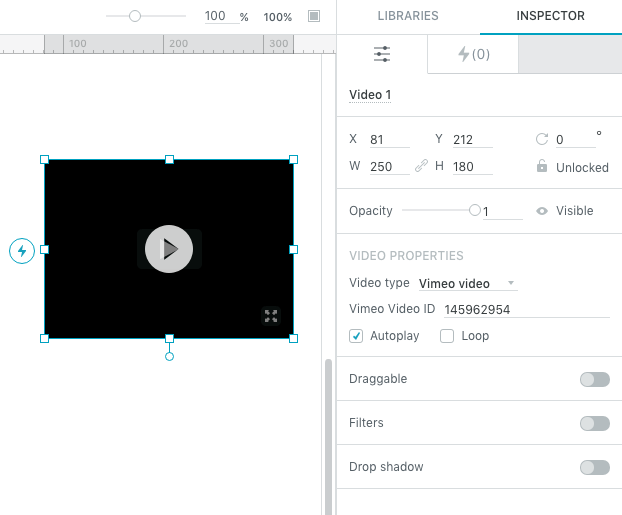This screenshot has height=515, width=622.
Task: Click the W width field
Action: (x=390, y=167)
